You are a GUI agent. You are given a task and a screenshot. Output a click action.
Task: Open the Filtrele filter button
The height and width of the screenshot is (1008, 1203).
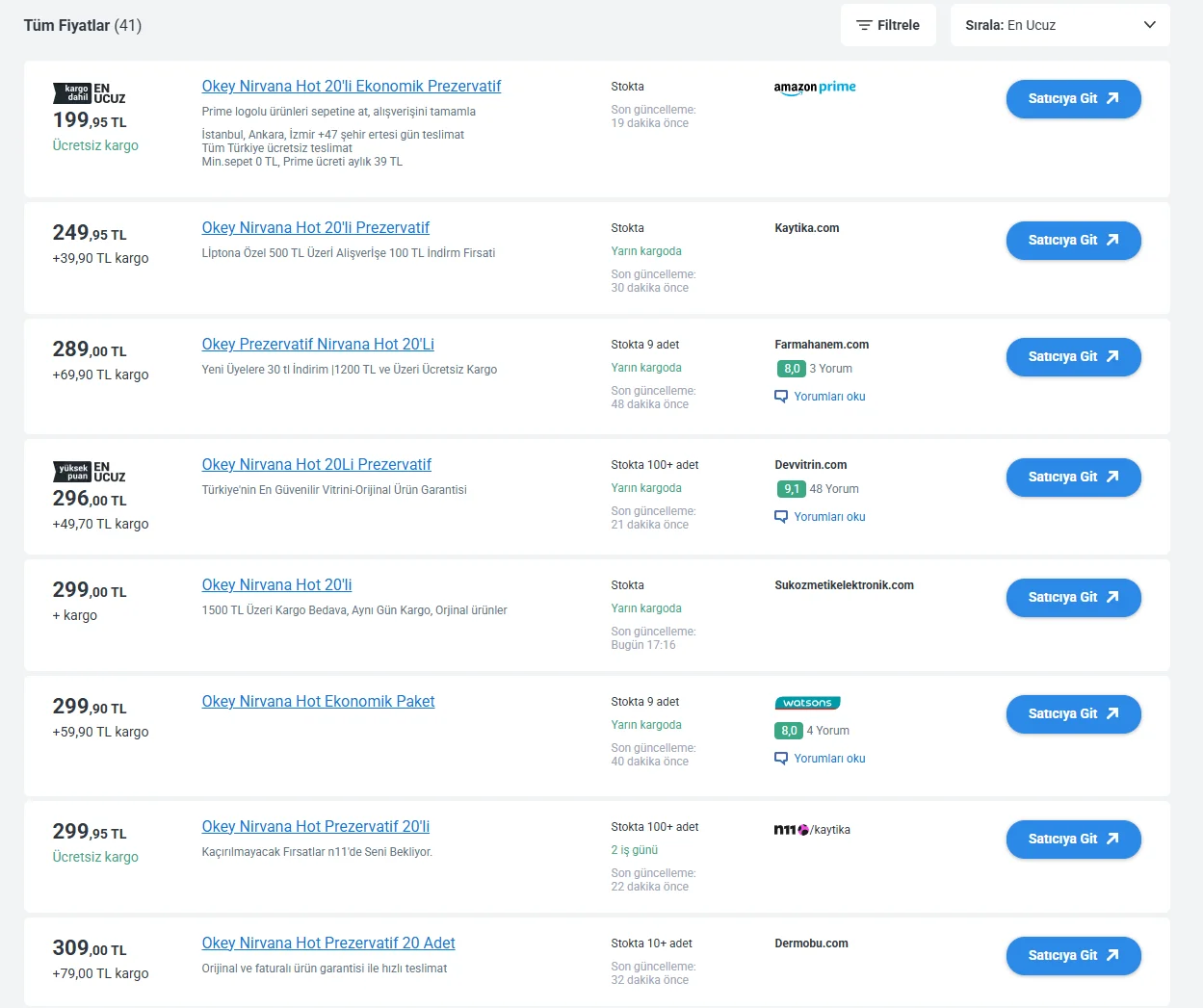pos(888,25)
